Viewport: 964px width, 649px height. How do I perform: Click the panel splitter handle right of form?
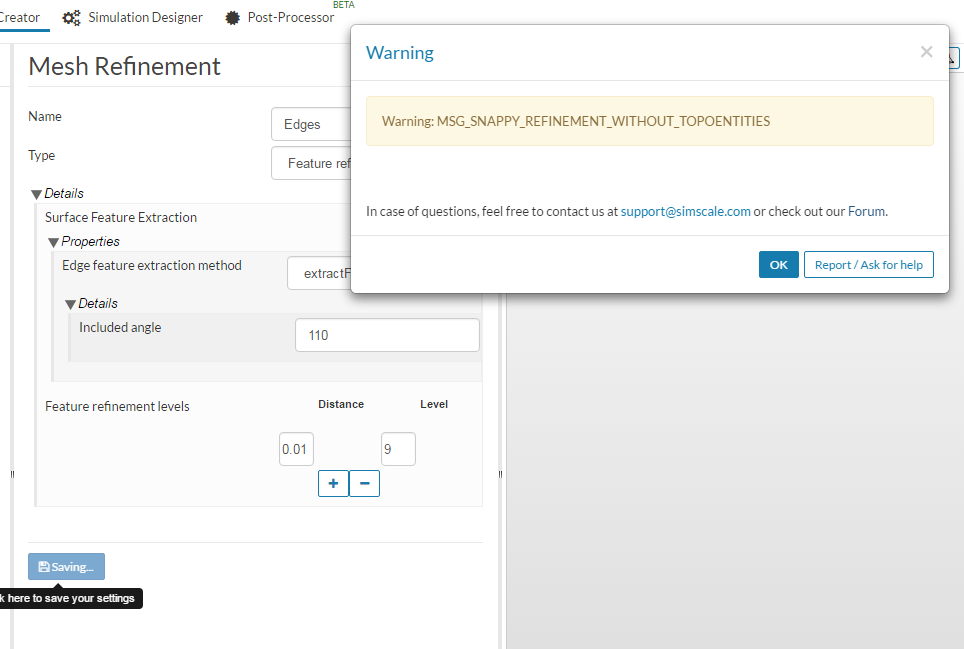coord(500,474)
